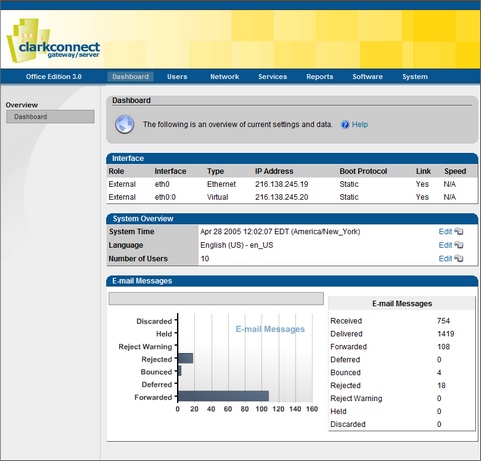Open the Help link
Image resolution: width=481 pixels, height=461 pixels.
360,124
